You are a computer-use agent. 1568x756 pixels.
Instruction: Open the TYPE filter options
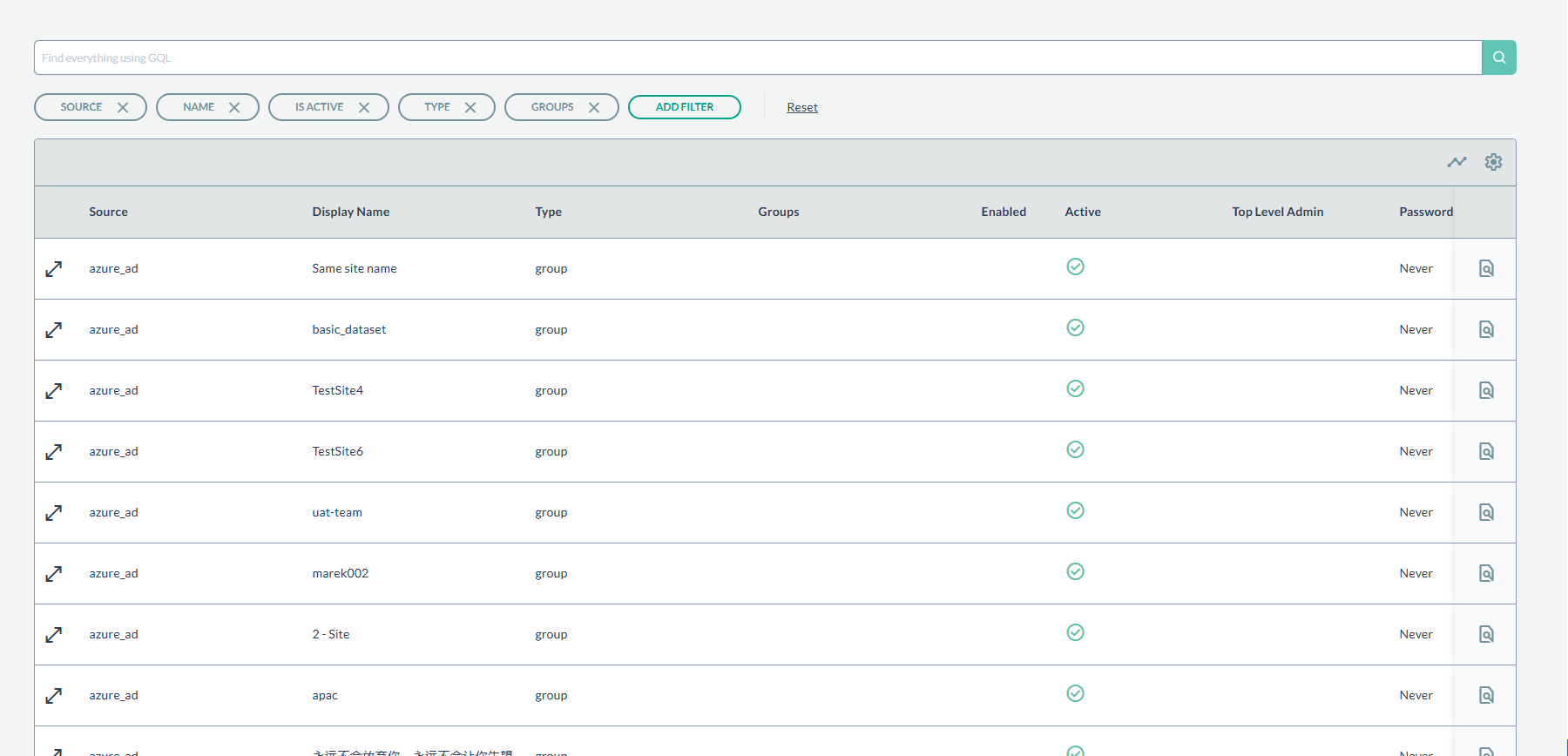click(x=437, y=107)
